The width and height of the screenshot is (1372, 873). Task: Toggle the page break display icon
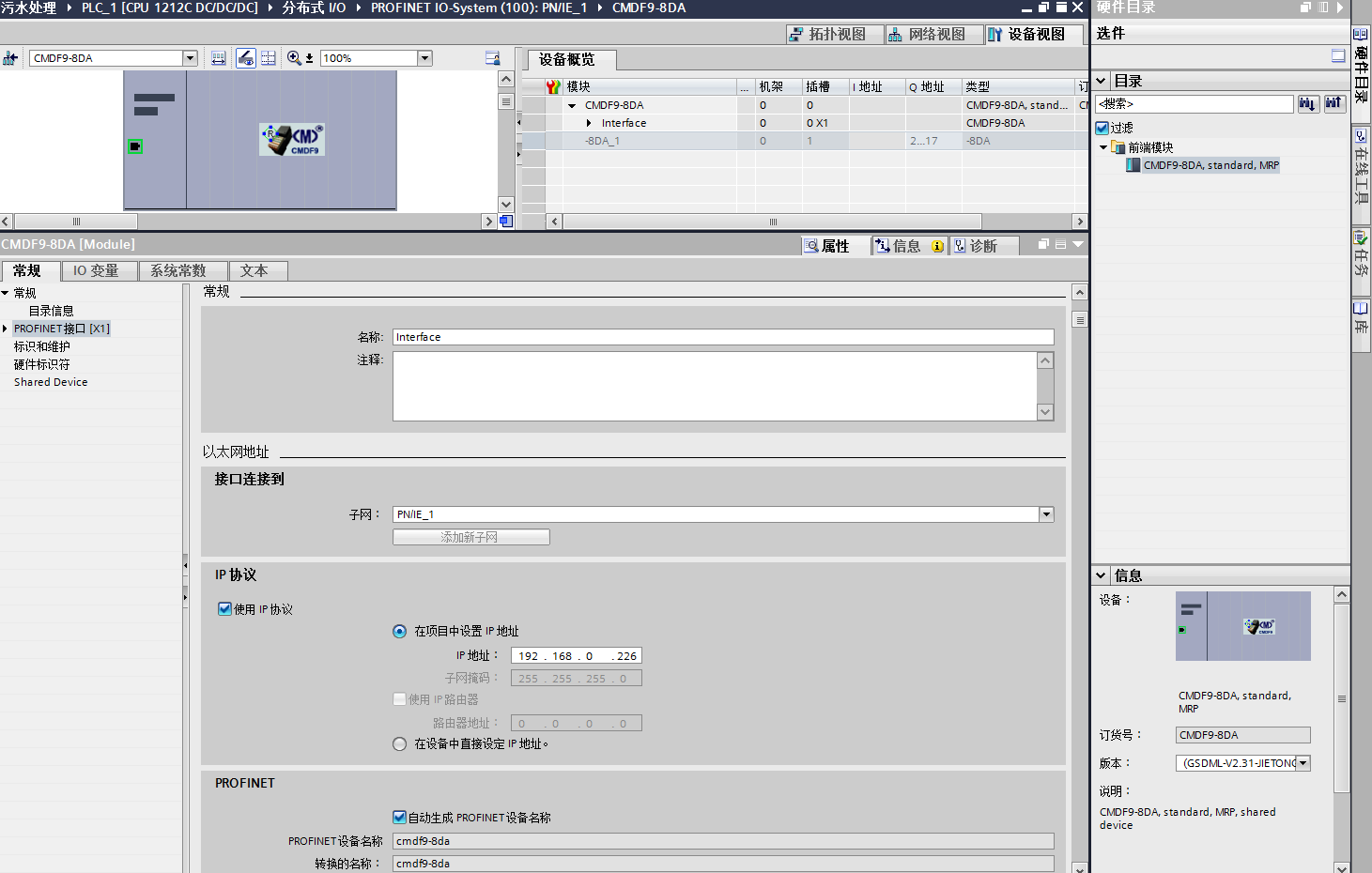pos(269,58)
